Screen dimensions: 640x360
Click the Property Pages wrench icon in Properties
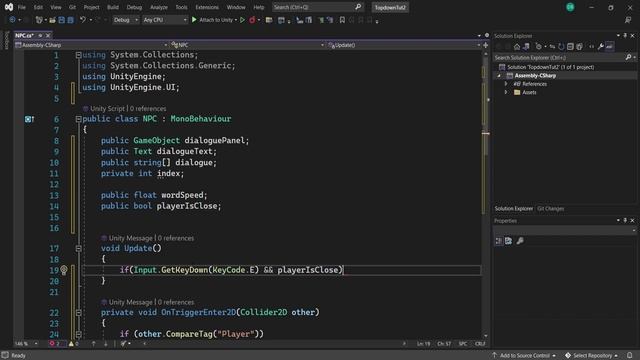coord(520,241)
